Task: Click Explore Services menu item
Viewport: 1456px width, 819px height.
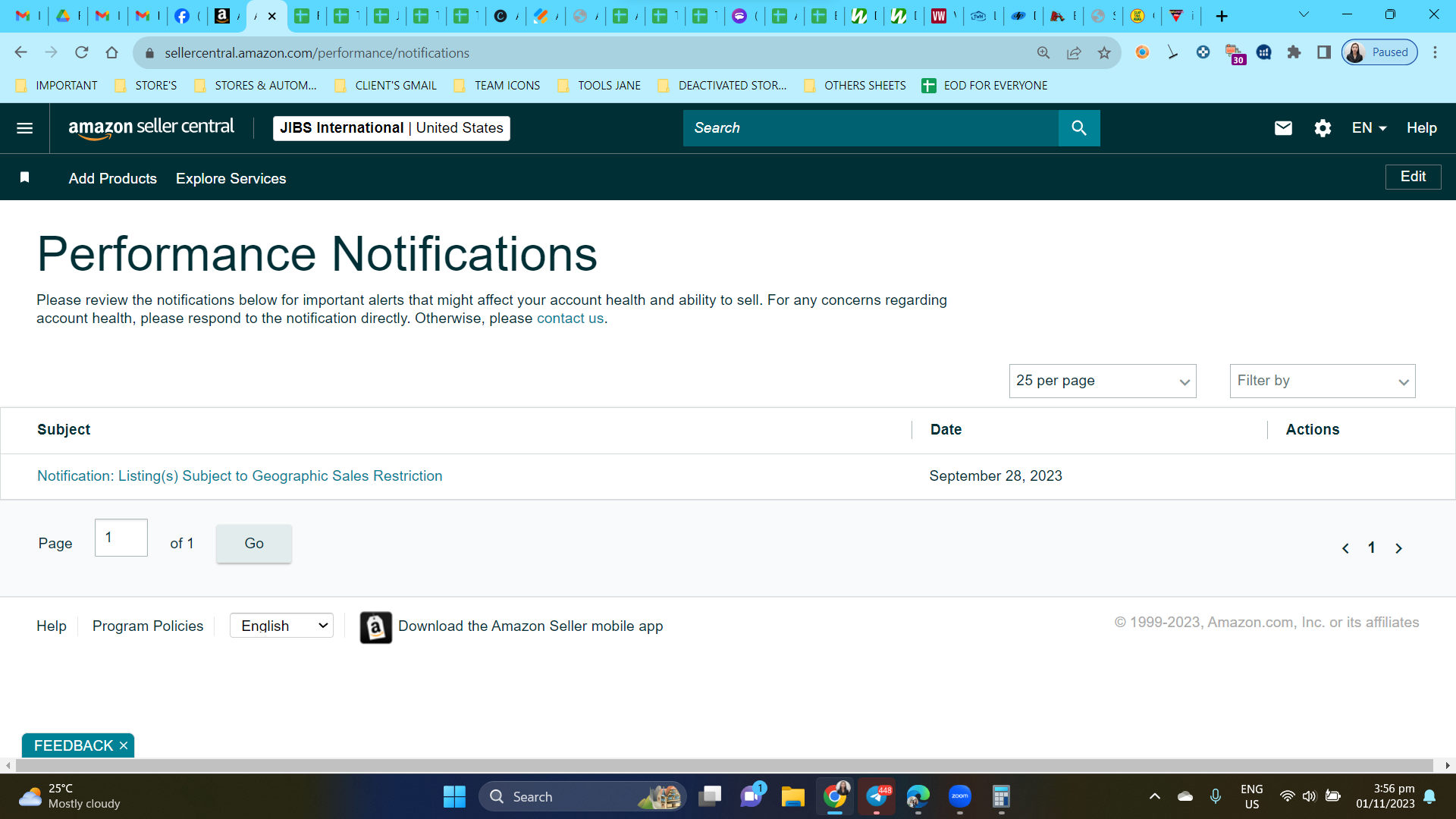Action: coord(231,178)
